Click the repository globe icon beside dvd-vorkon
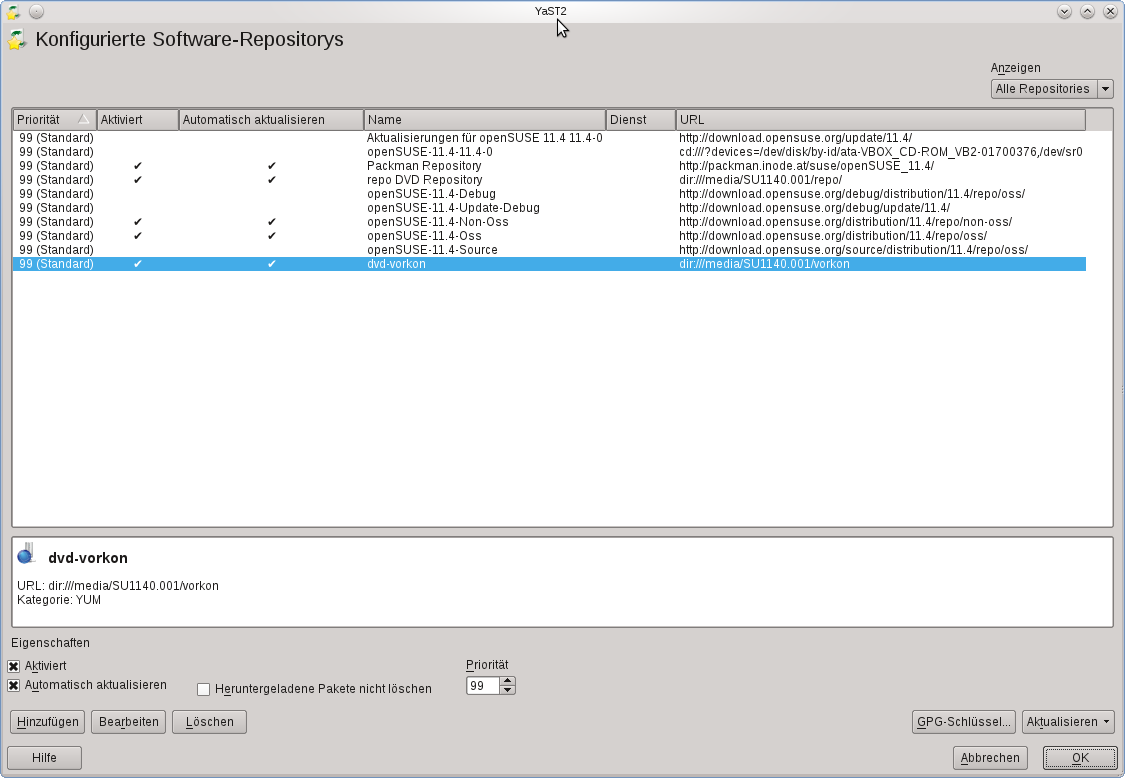The height and width of the screenshot is (778, 1125). pos(27,554)
